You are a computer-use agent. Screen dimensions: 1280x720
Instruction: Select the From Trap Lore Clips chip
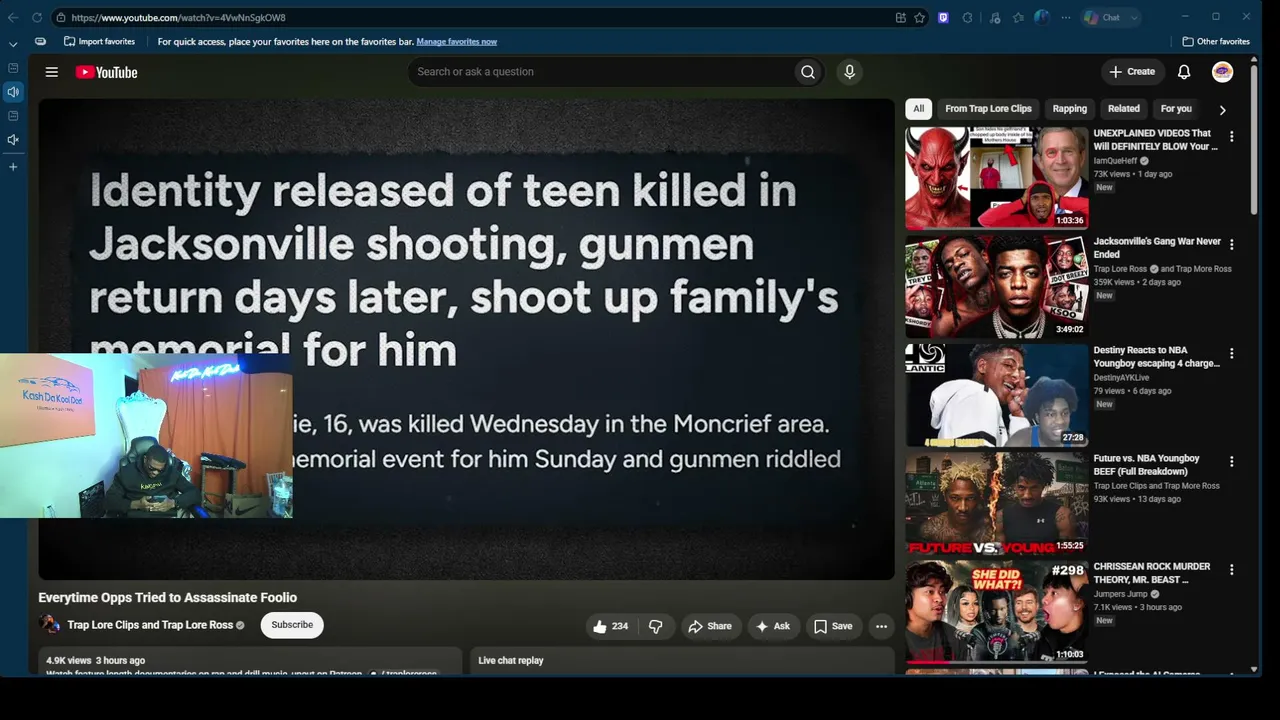(988, 109)
